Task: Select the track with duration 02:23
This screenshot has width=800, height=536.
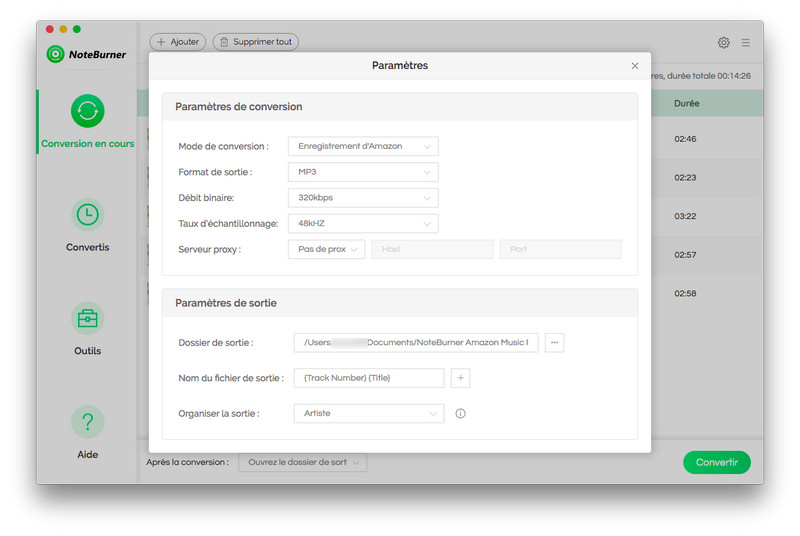Action: click(x=685, y=177)
